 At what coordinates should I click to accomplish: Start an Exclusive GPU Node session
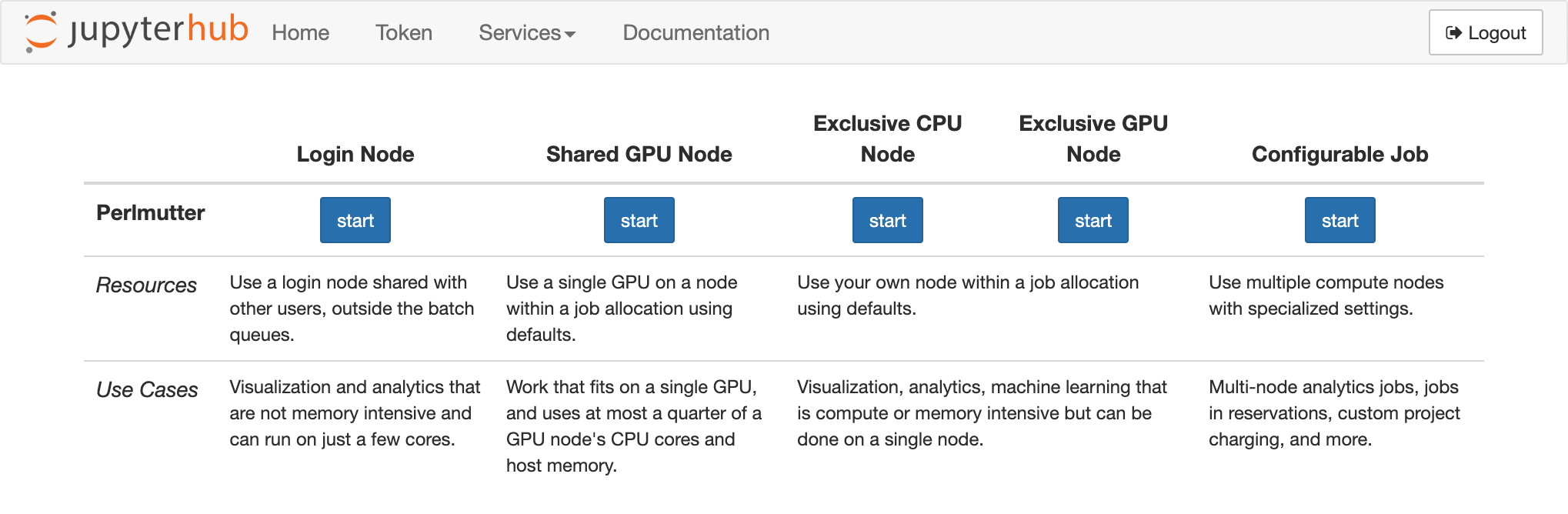click(x=1093, y=220)
